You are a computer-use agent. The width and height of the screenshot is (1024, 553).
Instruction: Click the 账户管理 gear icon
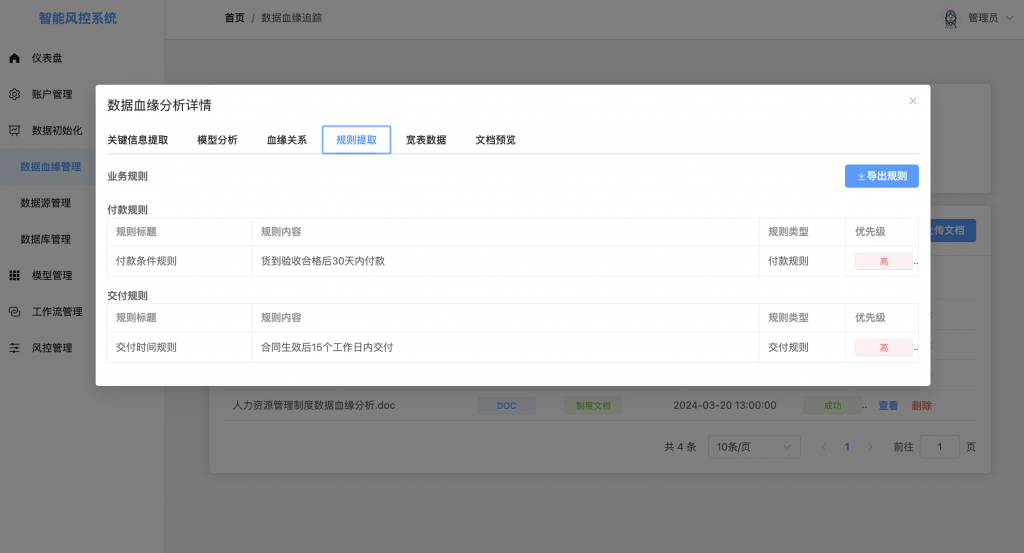14,94
